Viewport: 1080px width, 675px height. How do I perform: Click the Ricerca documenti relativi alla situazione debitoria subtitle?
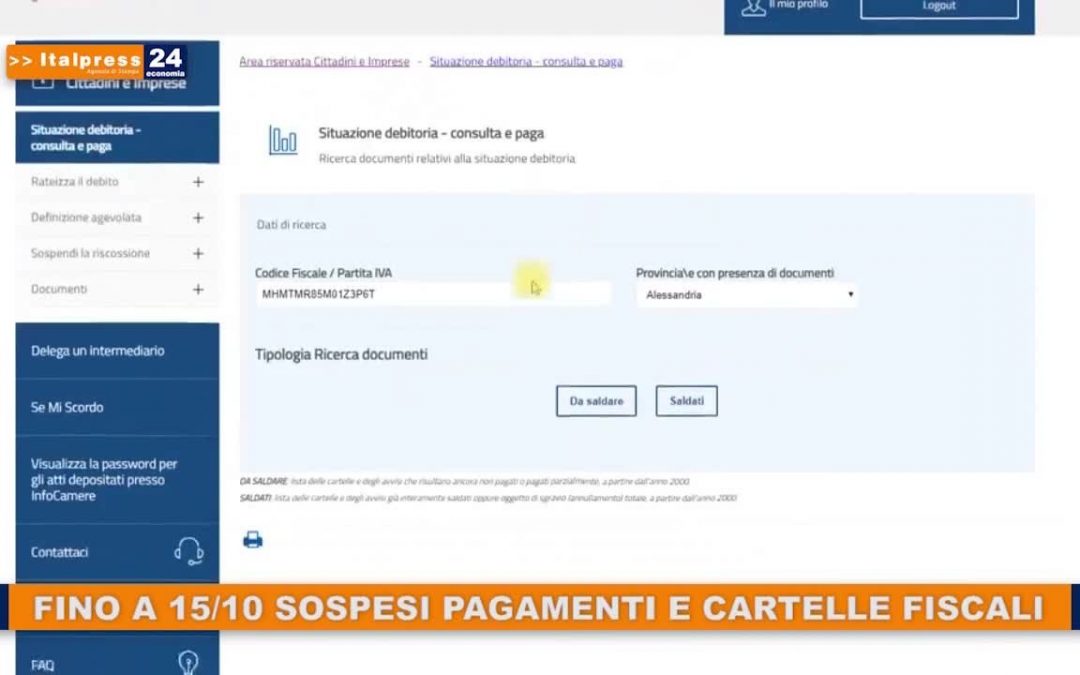pos(447,158)
